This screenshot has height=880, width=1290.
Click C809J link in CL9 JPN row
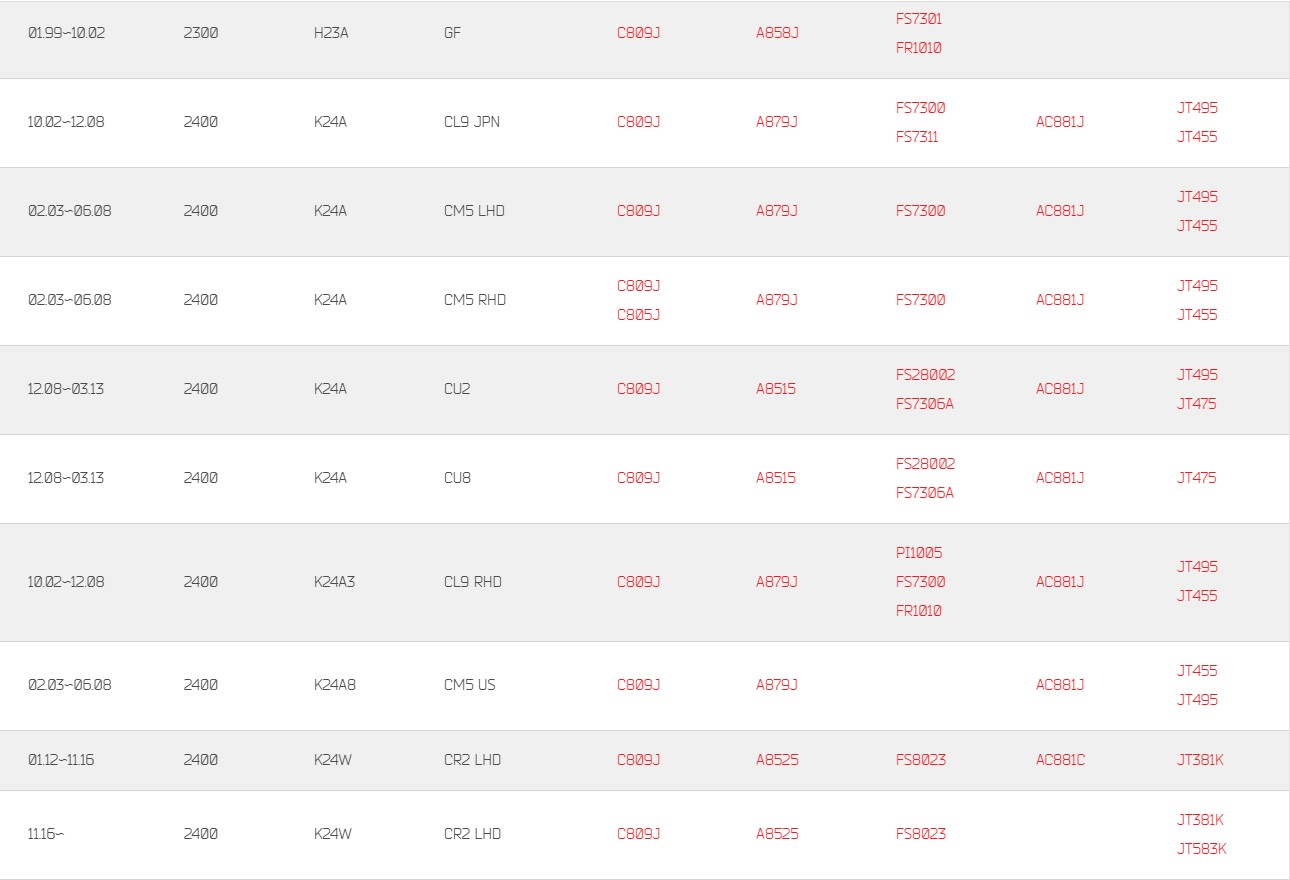(638, 122)
